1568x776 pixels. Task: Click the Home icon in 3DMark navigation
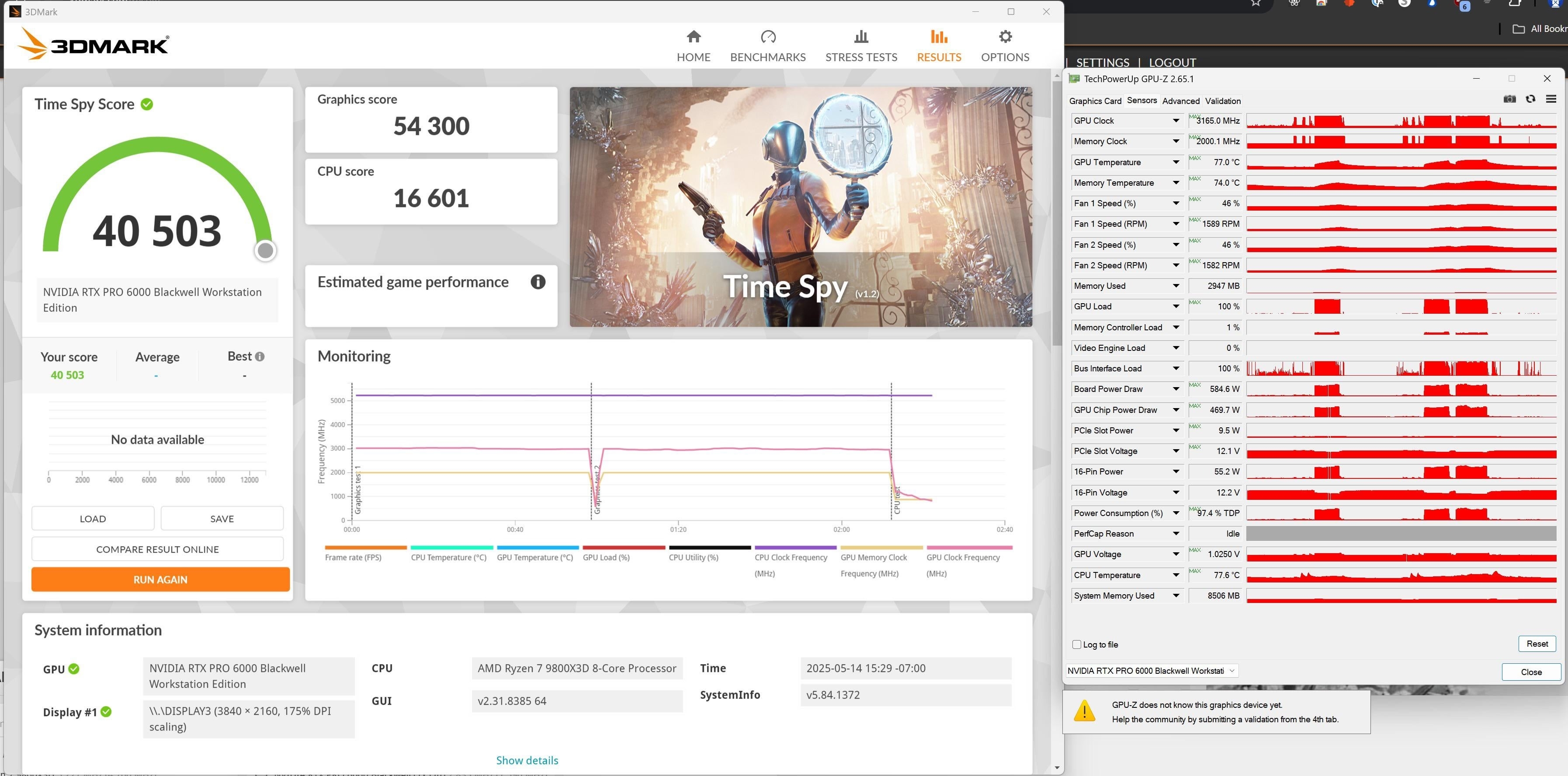click(x=693, y=37)
